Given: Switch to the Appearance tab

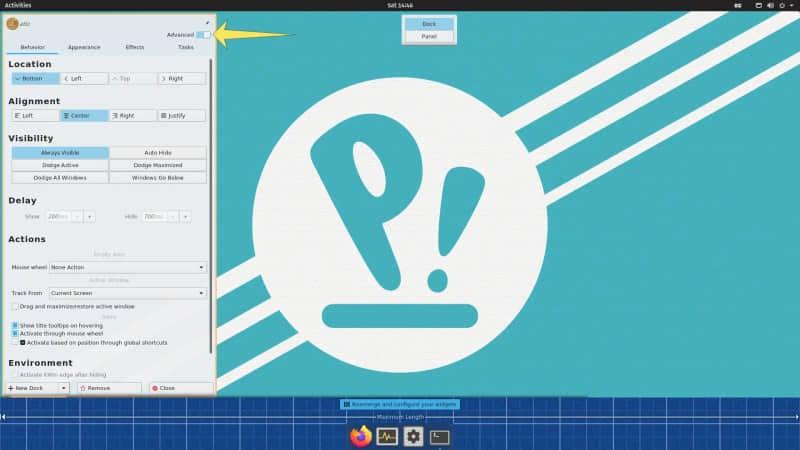Looking at the screenshot, I should [84, 47].
